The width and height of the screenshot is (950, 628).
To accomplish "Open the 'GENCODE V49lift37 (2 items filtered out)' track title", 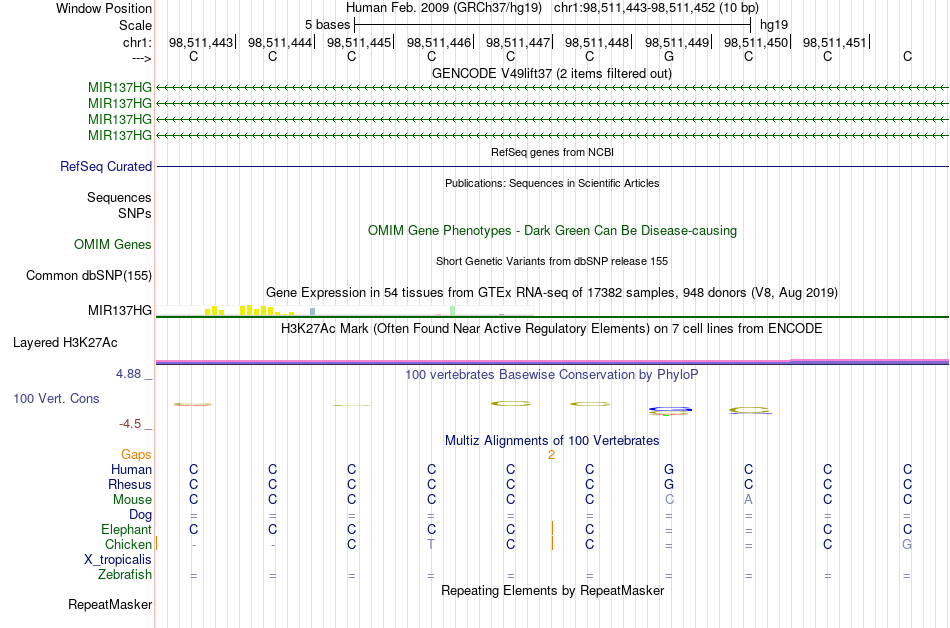I will coord(552,73).
